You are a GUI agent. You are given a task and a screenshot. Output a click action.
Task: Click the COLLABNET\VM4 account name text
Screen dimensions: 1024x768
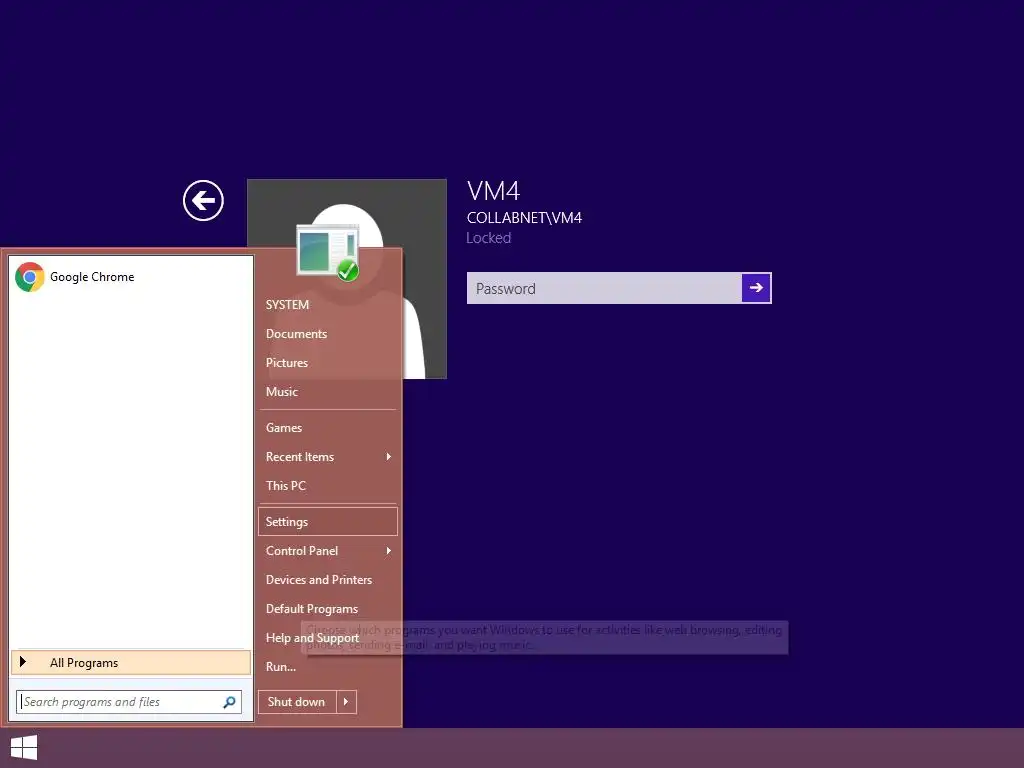(x=524, y=218)
